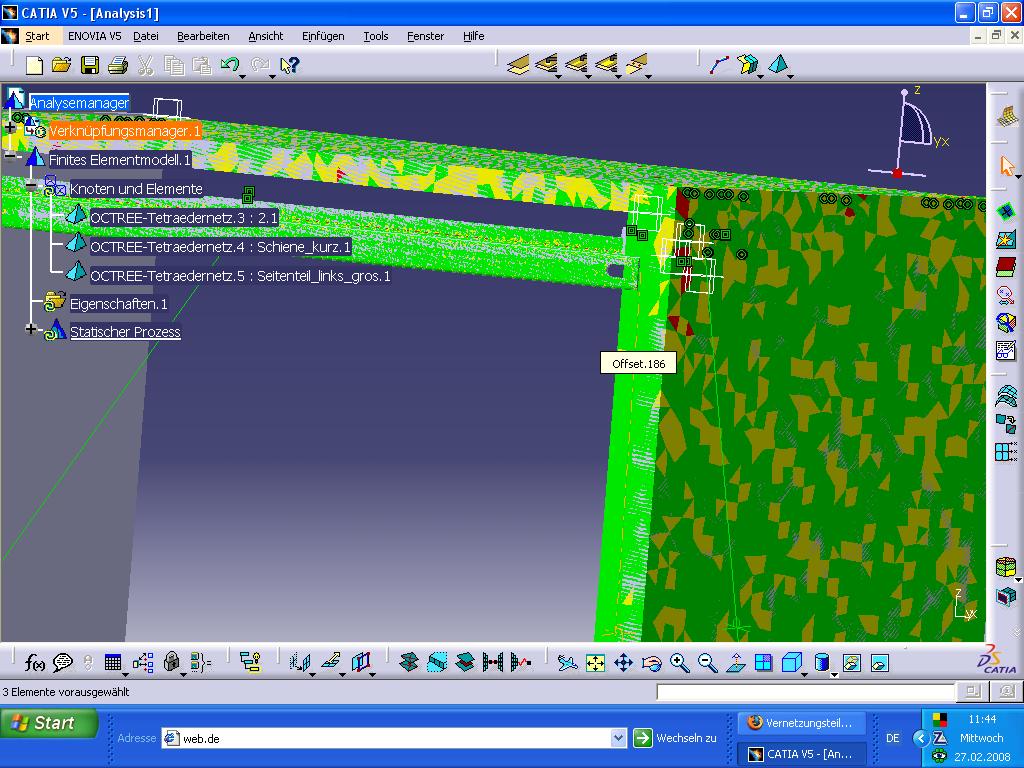Screen dimensions: 1024x768
Task: Click the Wechseln zu go button
Action: point(675,738)
